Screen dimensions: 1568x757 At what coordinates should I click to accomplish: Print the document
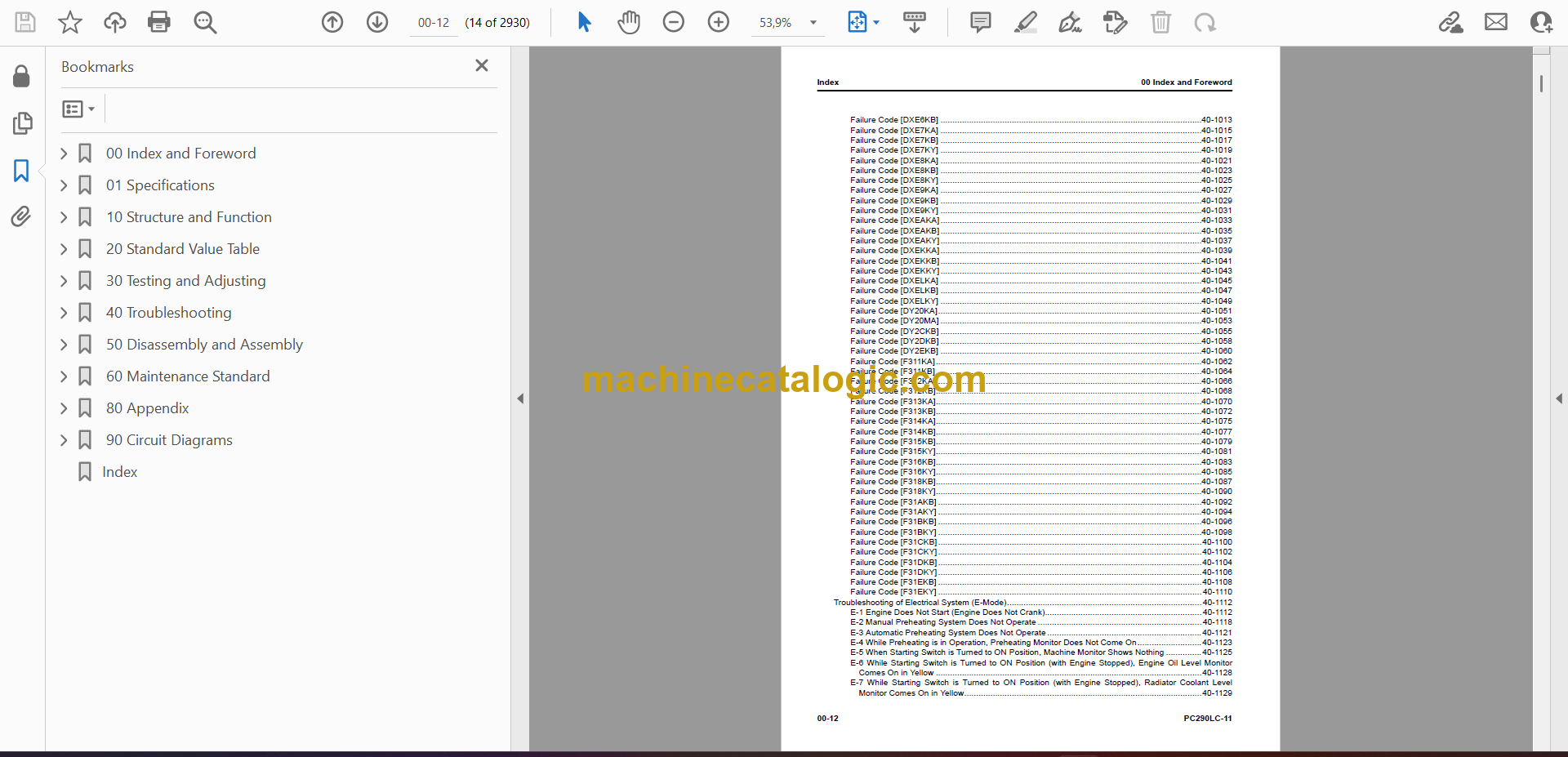pos(159,22)
